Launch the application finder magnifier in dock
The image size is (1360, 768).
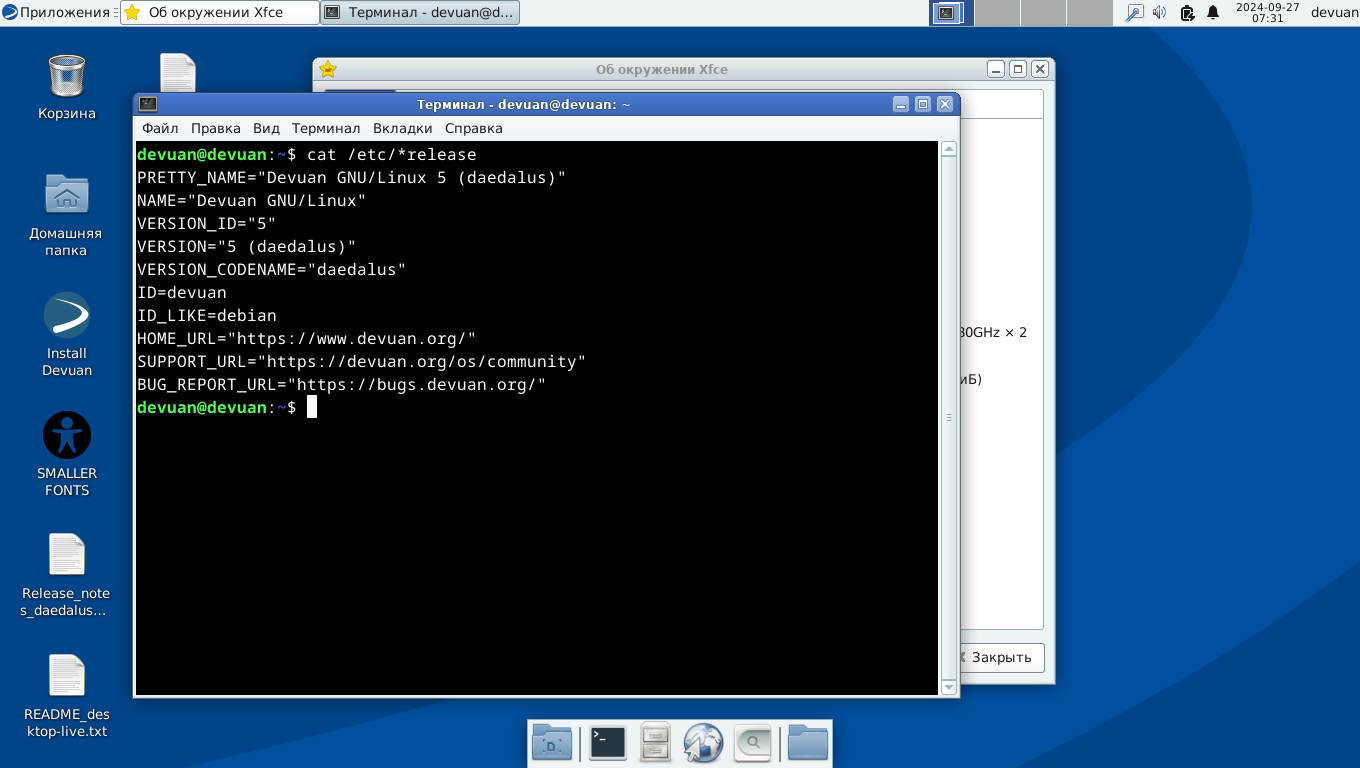[x=752, y=743]
